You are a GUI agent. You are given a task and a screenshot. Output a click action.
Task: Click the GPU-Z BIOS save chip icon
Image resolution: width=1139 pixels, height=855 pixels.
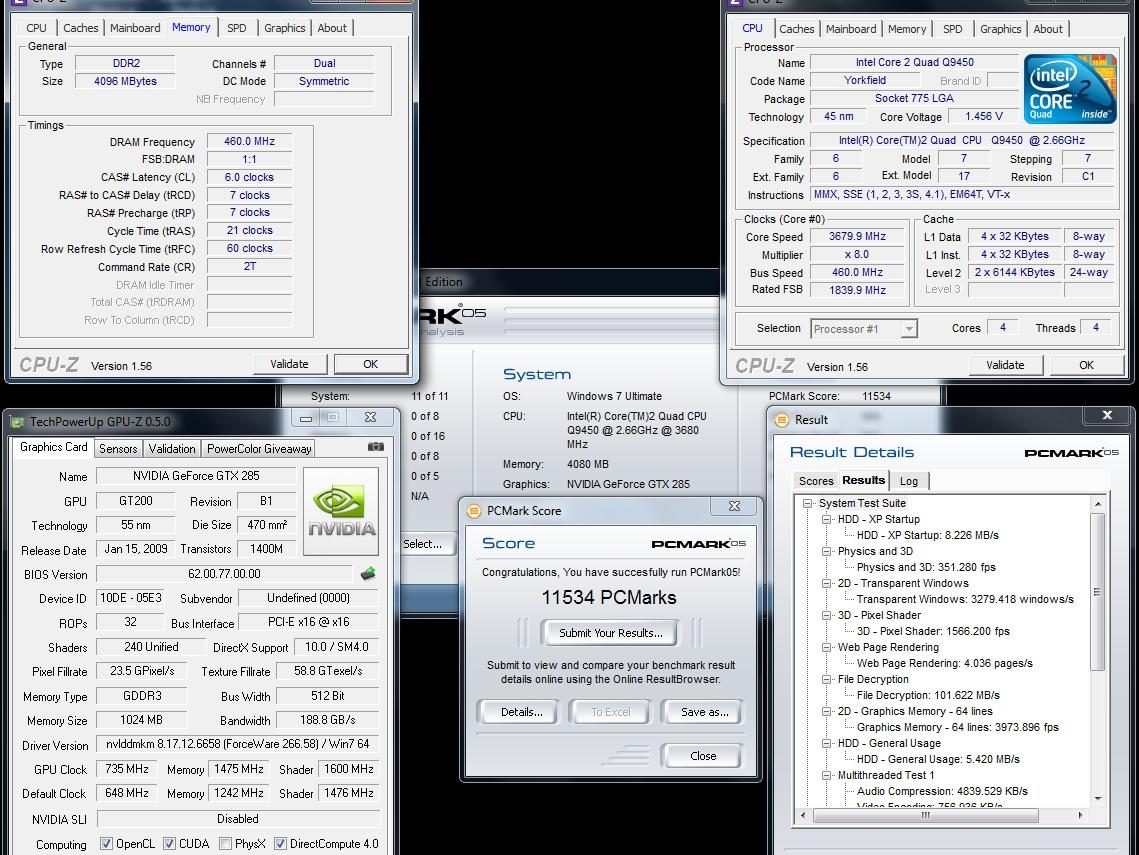pyautogui.click(x=368, y=574)
